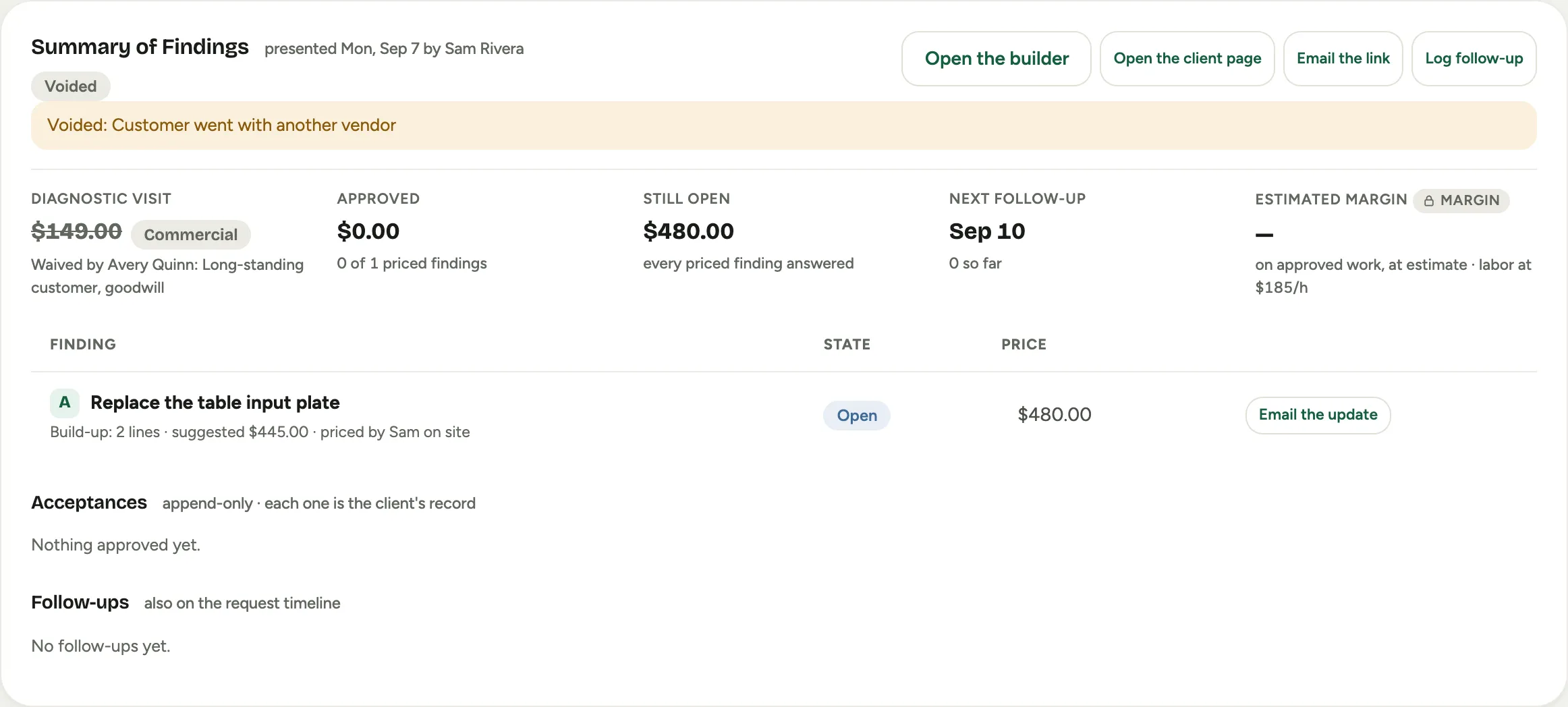Click the 'Waived by Avery Quinn' note
Viewport: 1568px width, 707px height.
click(167, 276)
